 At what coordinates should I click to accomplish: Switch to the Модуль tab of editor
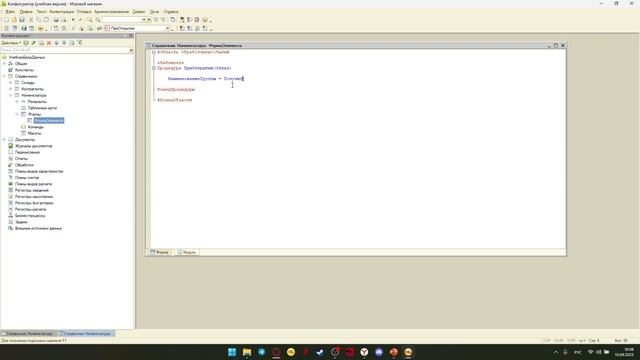click(x=187, y=252)
